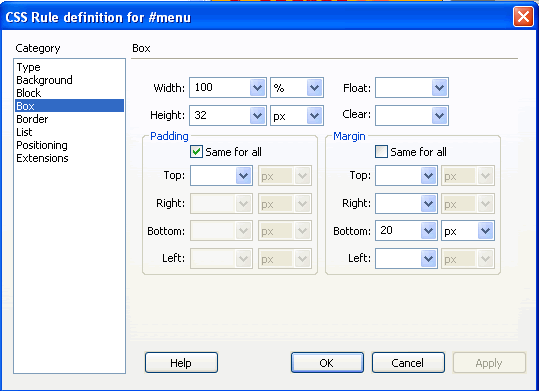Open the Height unit px dropdown
539x391 pixels.
(315, 116)
